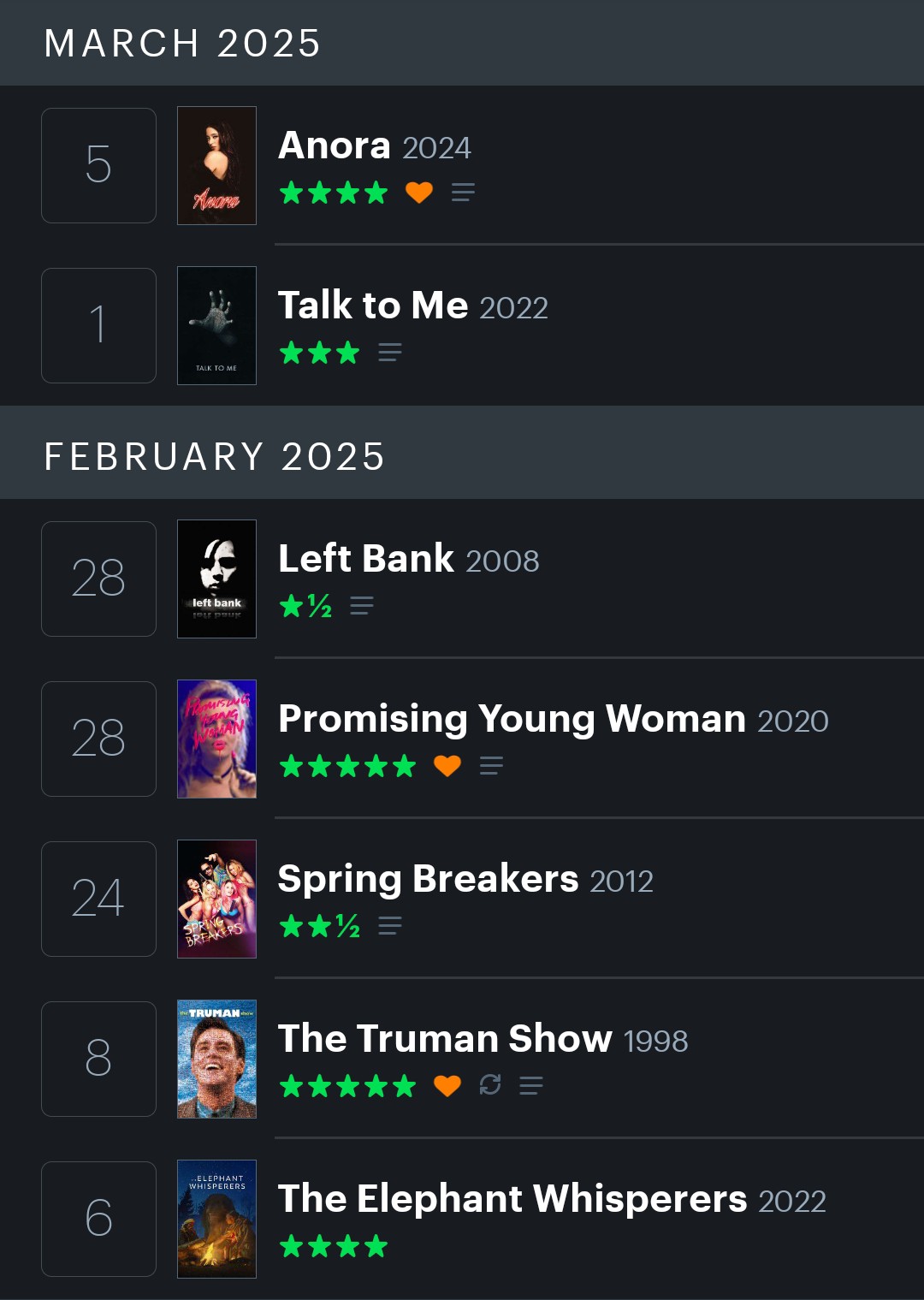The image size is (924, 1300).
Task: Click the orange heart on Anora
Action: (419, 193)
